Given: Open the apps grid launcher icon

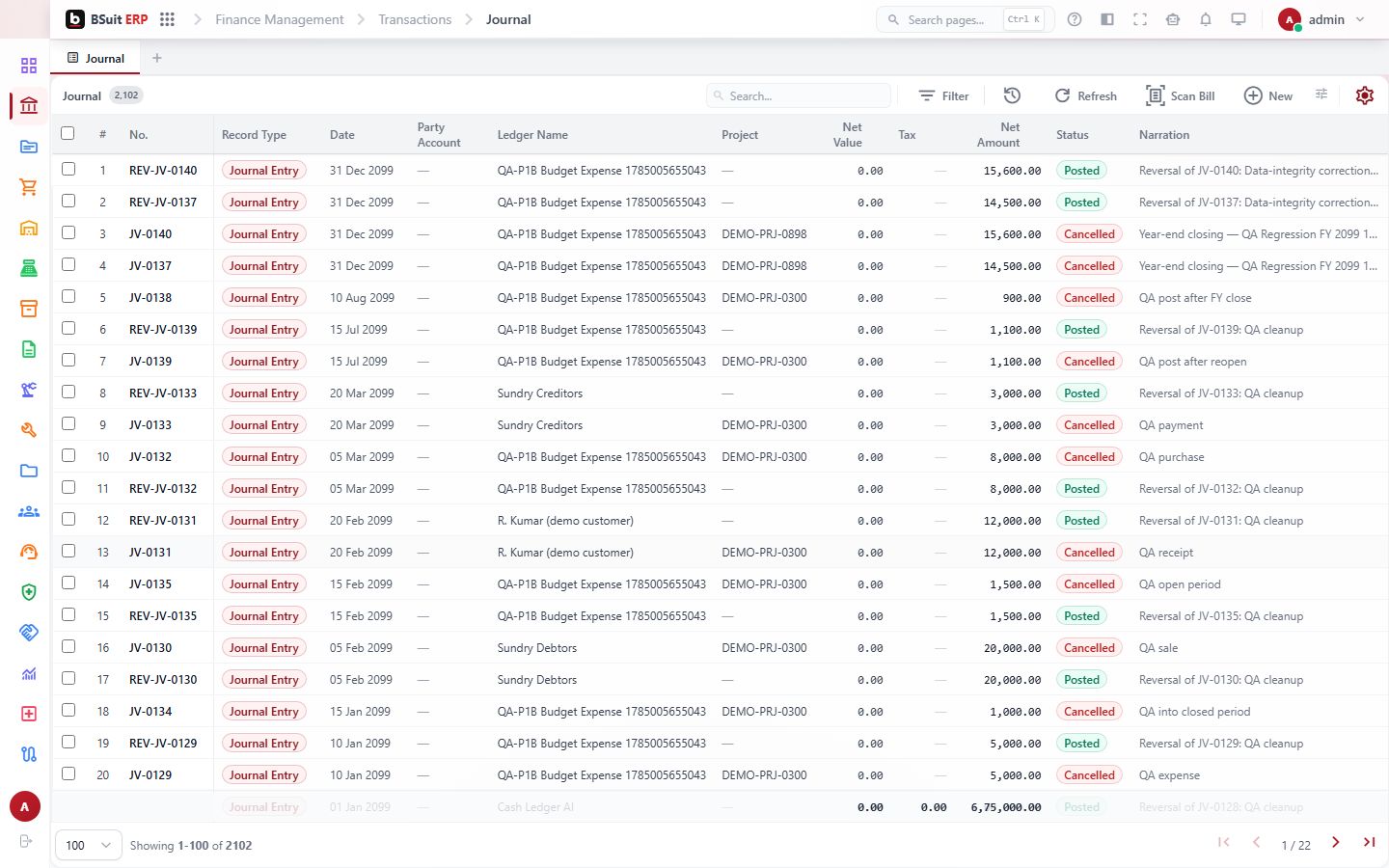Looking at the screenshot, I should point(167,19).
